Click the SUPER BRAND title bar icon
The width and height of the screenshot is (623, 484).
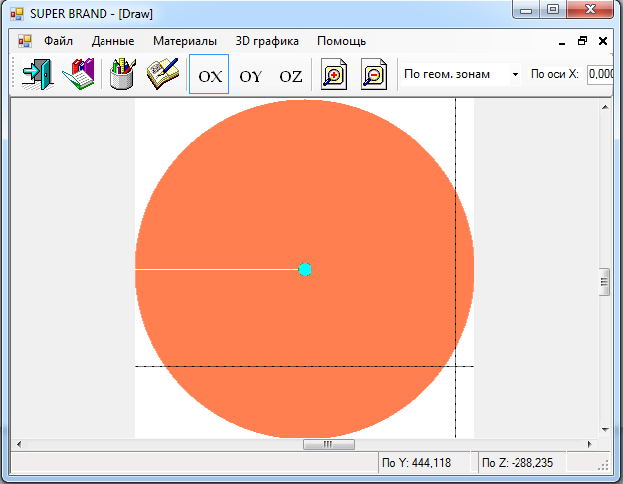click(17, 14)
